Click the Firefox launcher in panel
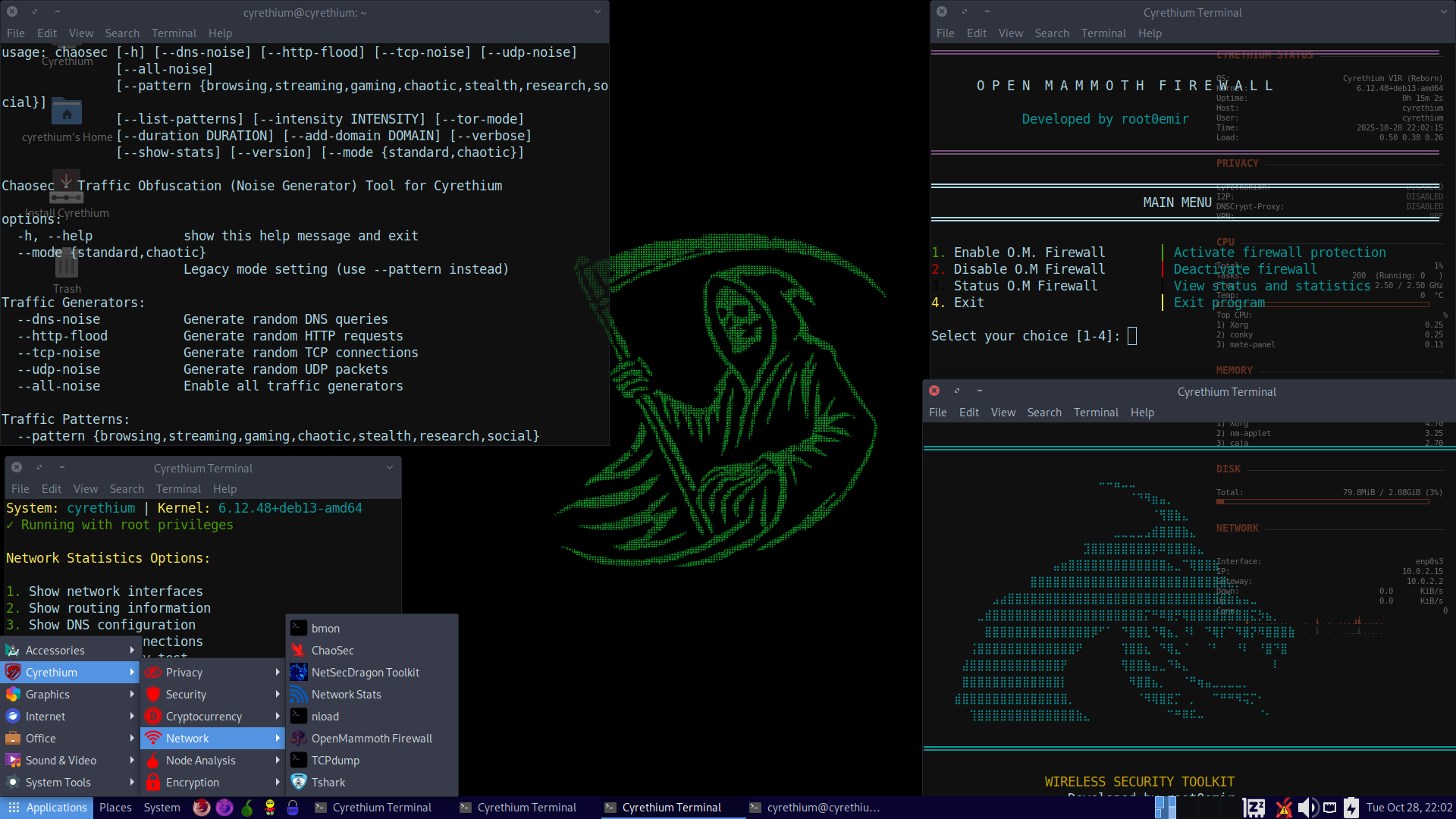Screen dimensions: 1456x819 201,808
